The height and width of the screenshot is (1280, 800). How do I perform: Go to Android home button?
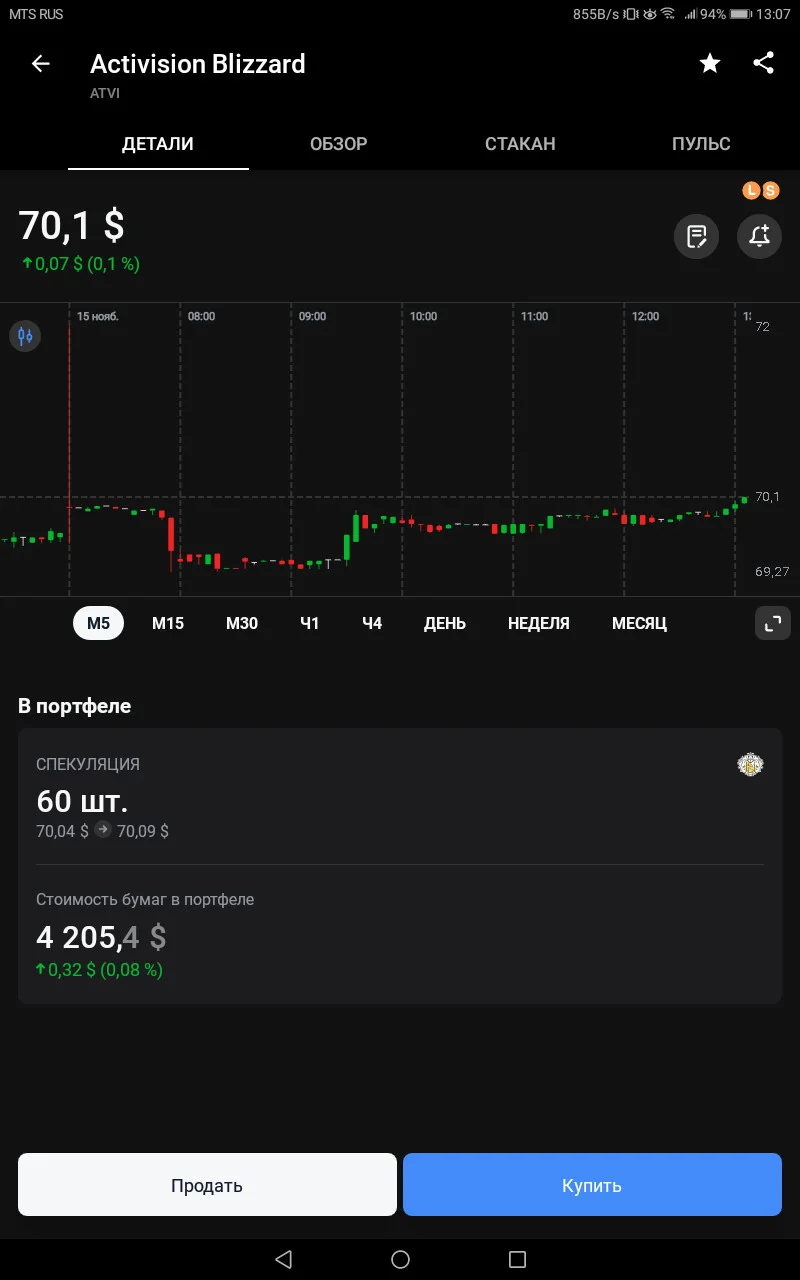pos(400,1259)
